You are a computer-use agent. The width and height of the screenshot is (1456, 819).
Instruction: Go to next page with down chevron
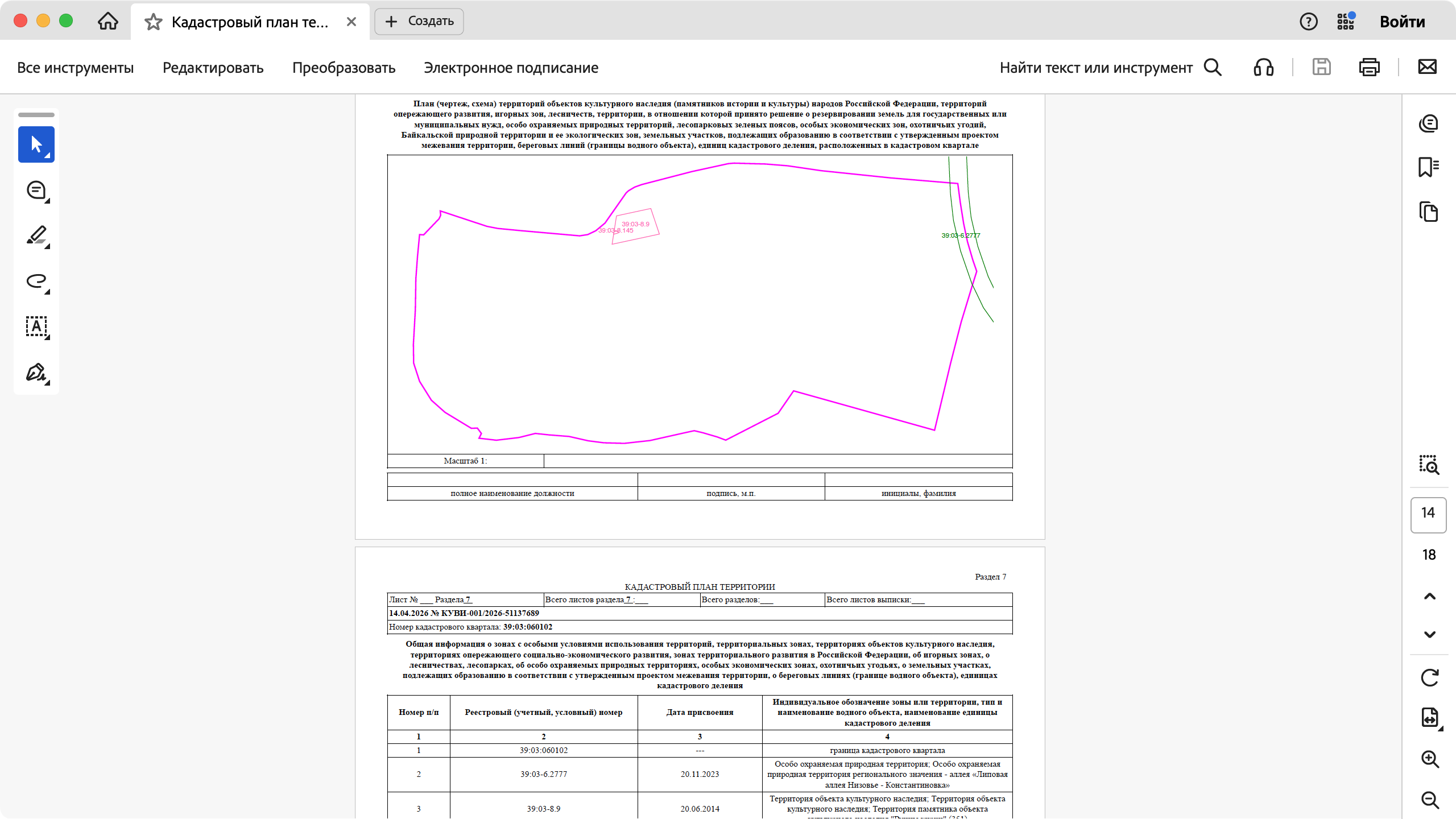(1429, 634)
